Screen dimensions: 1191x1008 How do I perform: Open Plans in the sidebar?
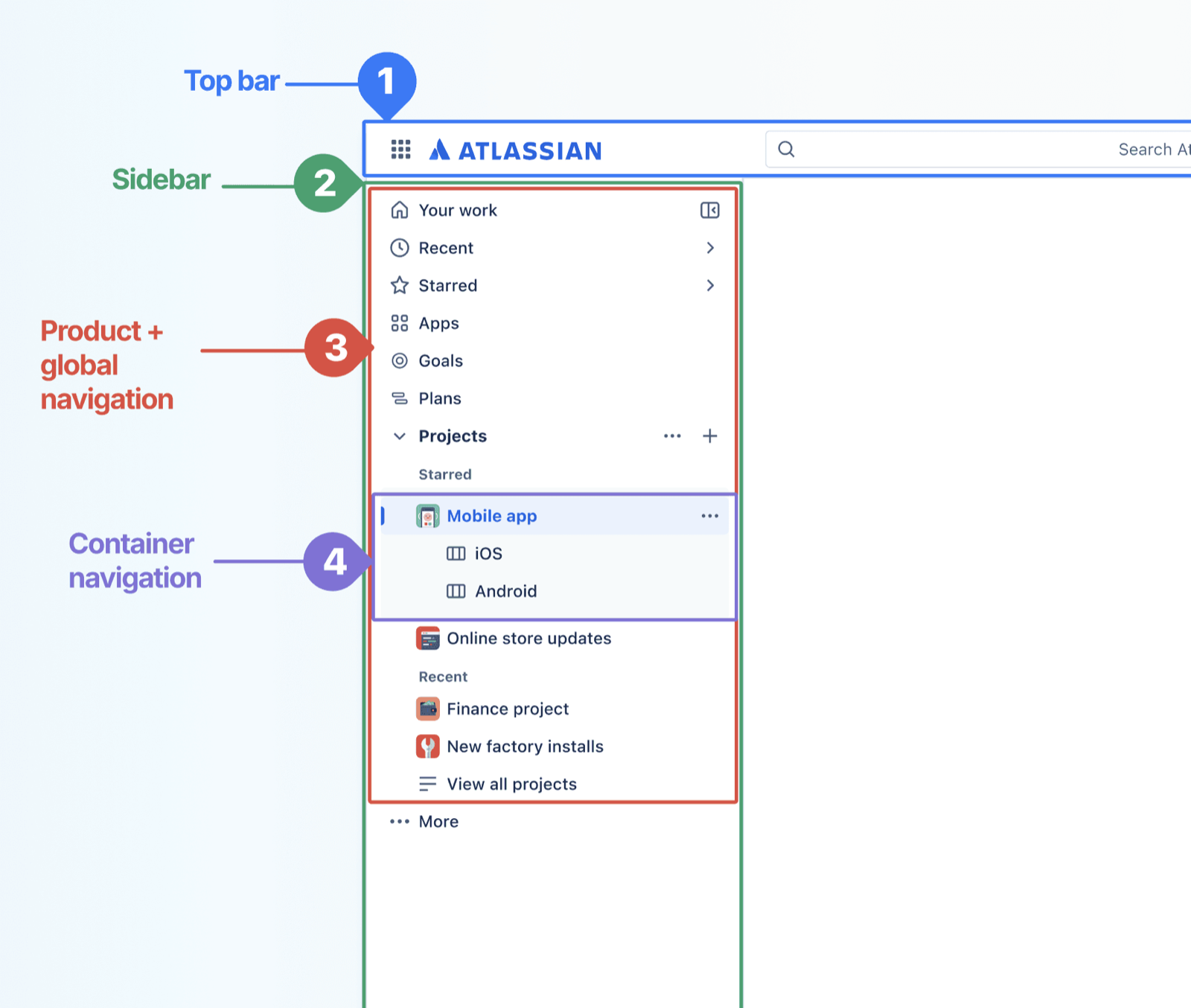(440, 398)
